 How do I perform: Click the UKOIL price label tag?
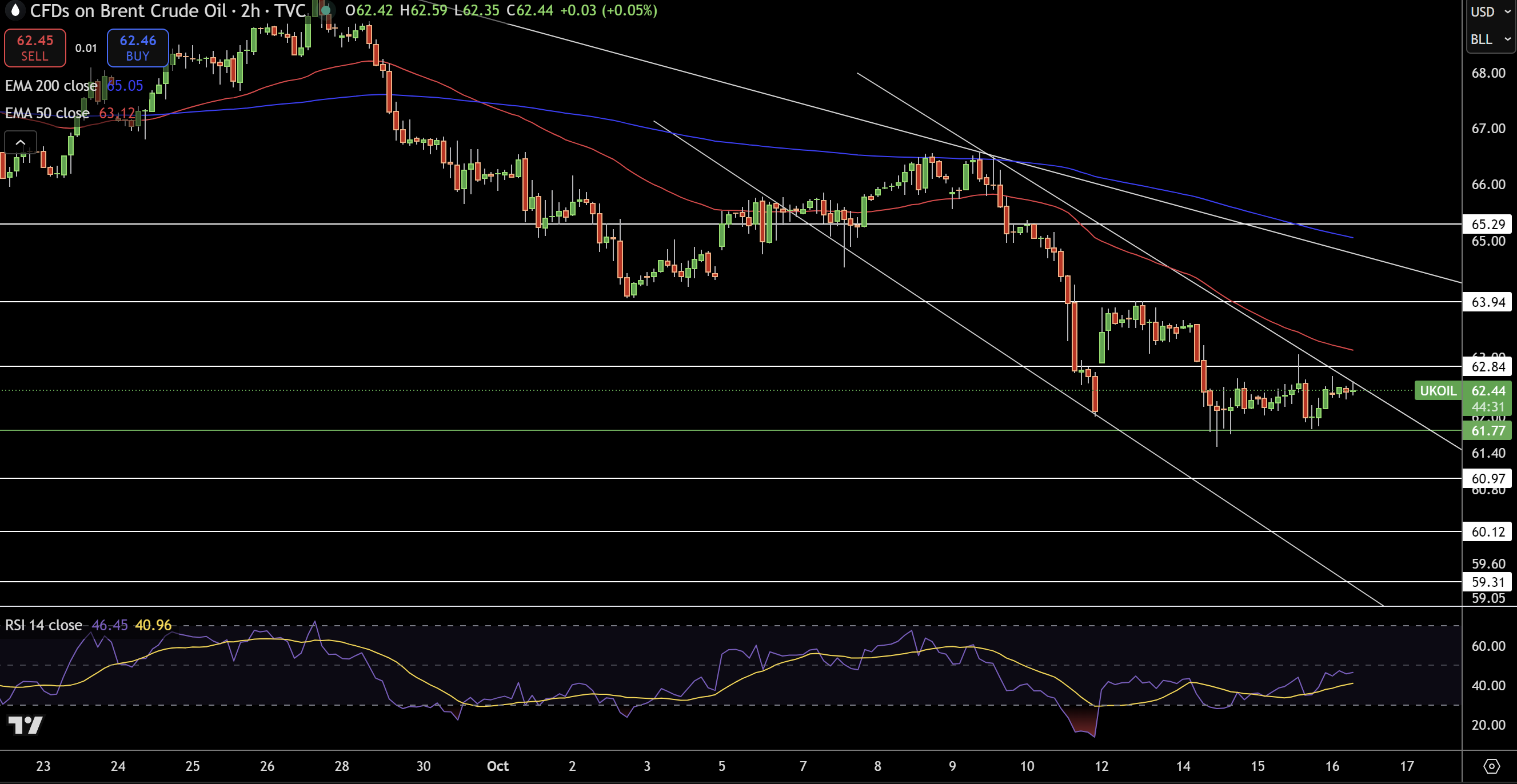point(1438,391)
